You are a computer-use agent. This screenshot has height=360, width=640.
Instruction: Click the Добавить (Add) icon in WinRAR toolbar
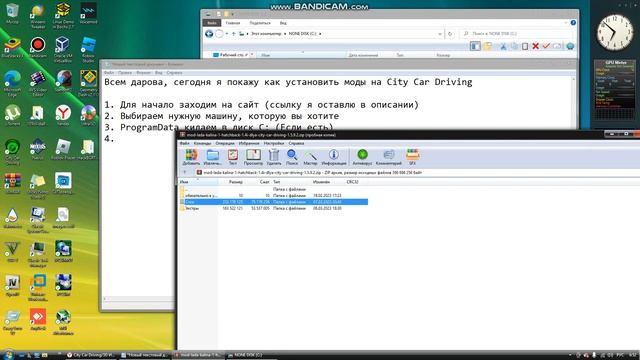[x=191, y=157]
